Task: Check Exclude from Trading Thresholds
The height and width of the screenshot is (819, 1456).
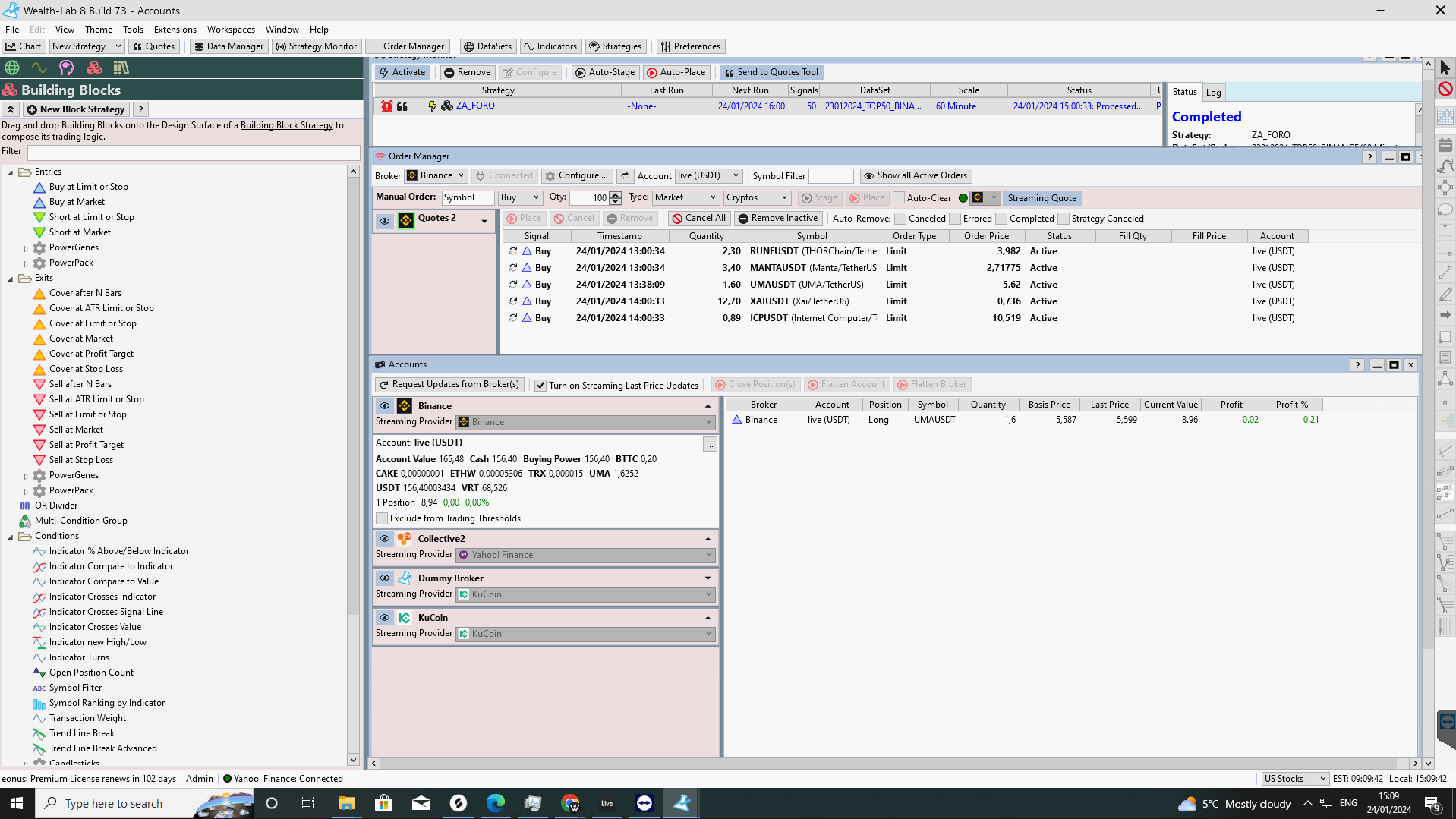Action: point(382,518)
